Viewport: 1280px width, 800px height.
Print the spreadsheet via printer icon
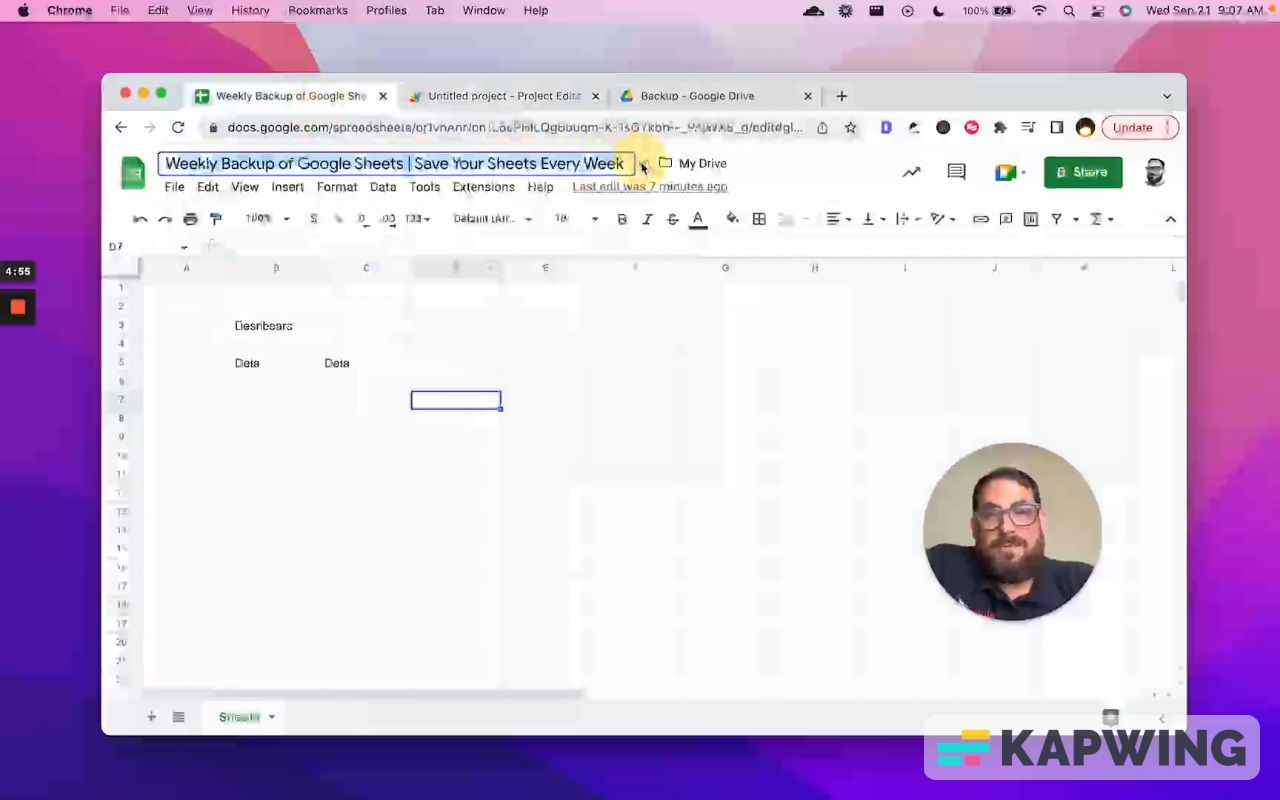190,219
